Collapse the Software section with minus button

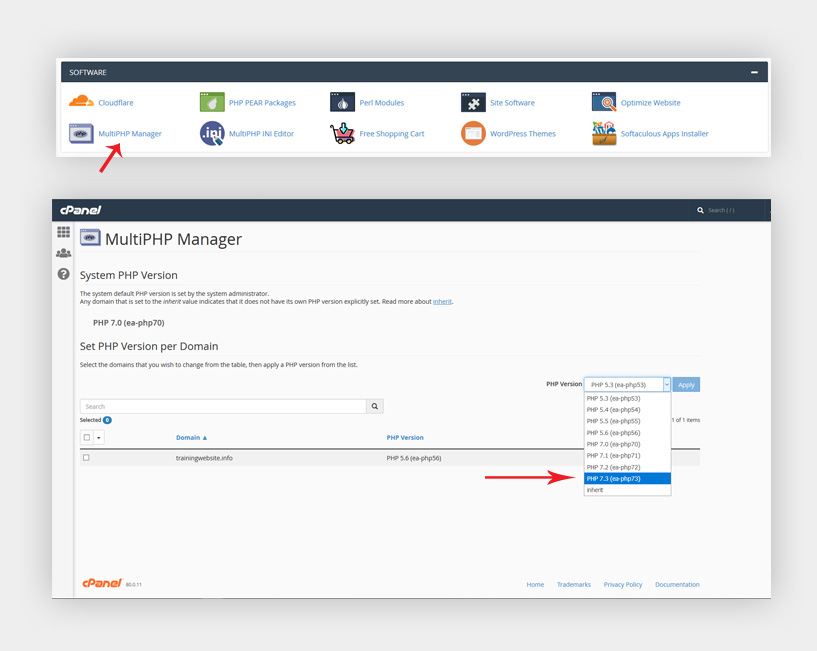[x=754, y=72]
